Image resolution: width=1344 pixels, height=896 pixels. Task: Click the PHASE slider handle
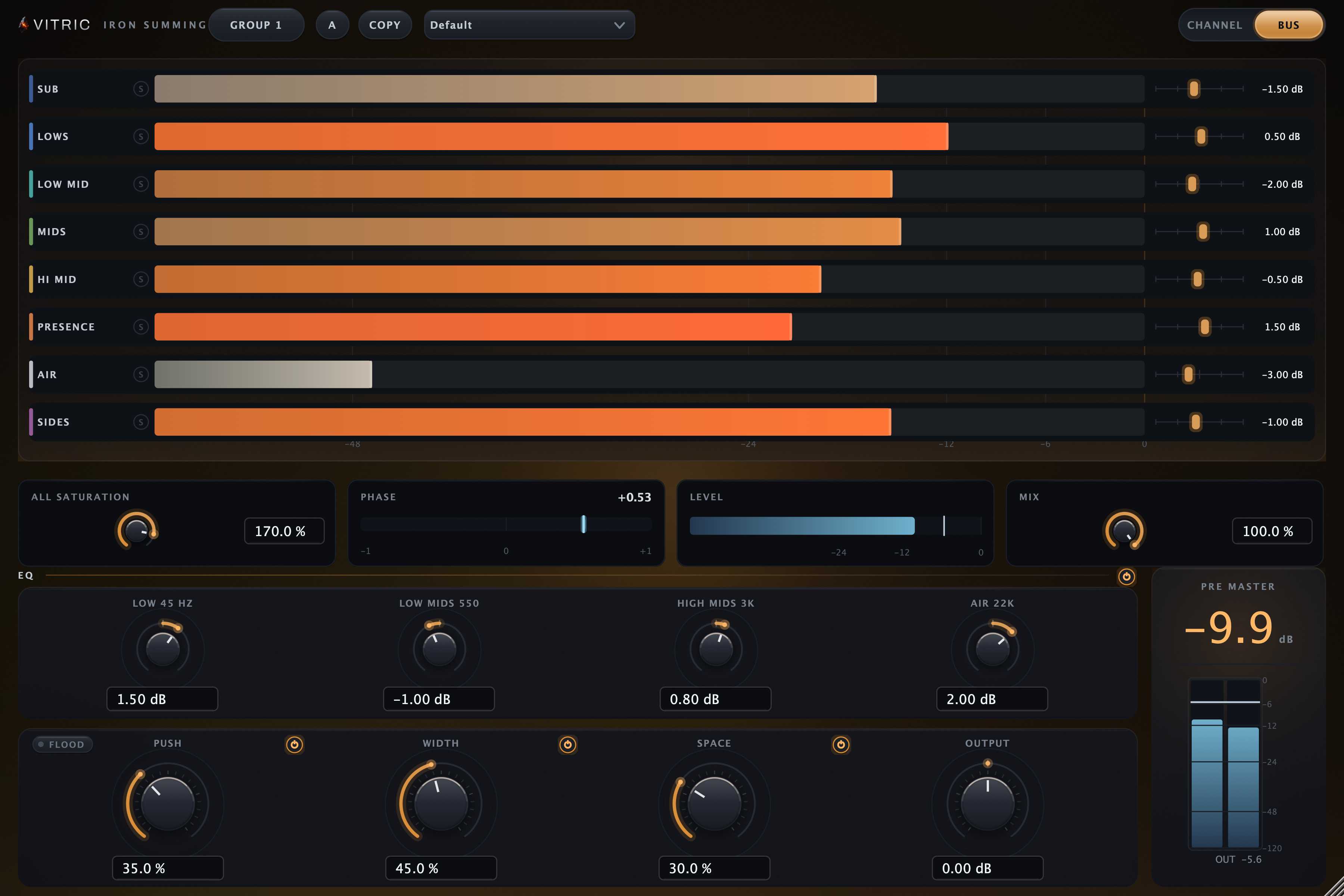pyautogui.click(x=584, y=524)
